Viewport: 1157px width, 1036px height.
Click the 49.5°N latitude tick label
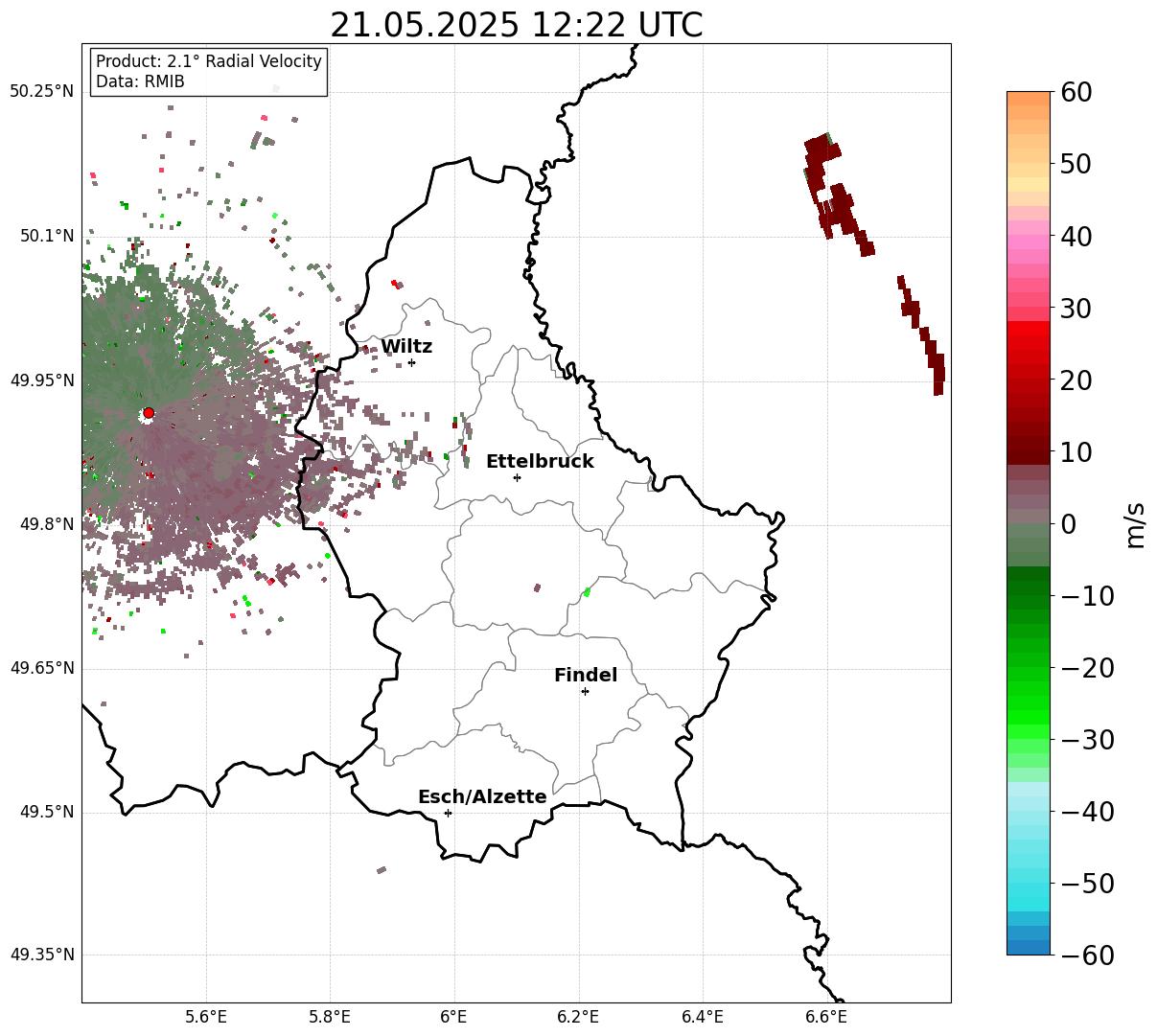click(x=46, y=812)
